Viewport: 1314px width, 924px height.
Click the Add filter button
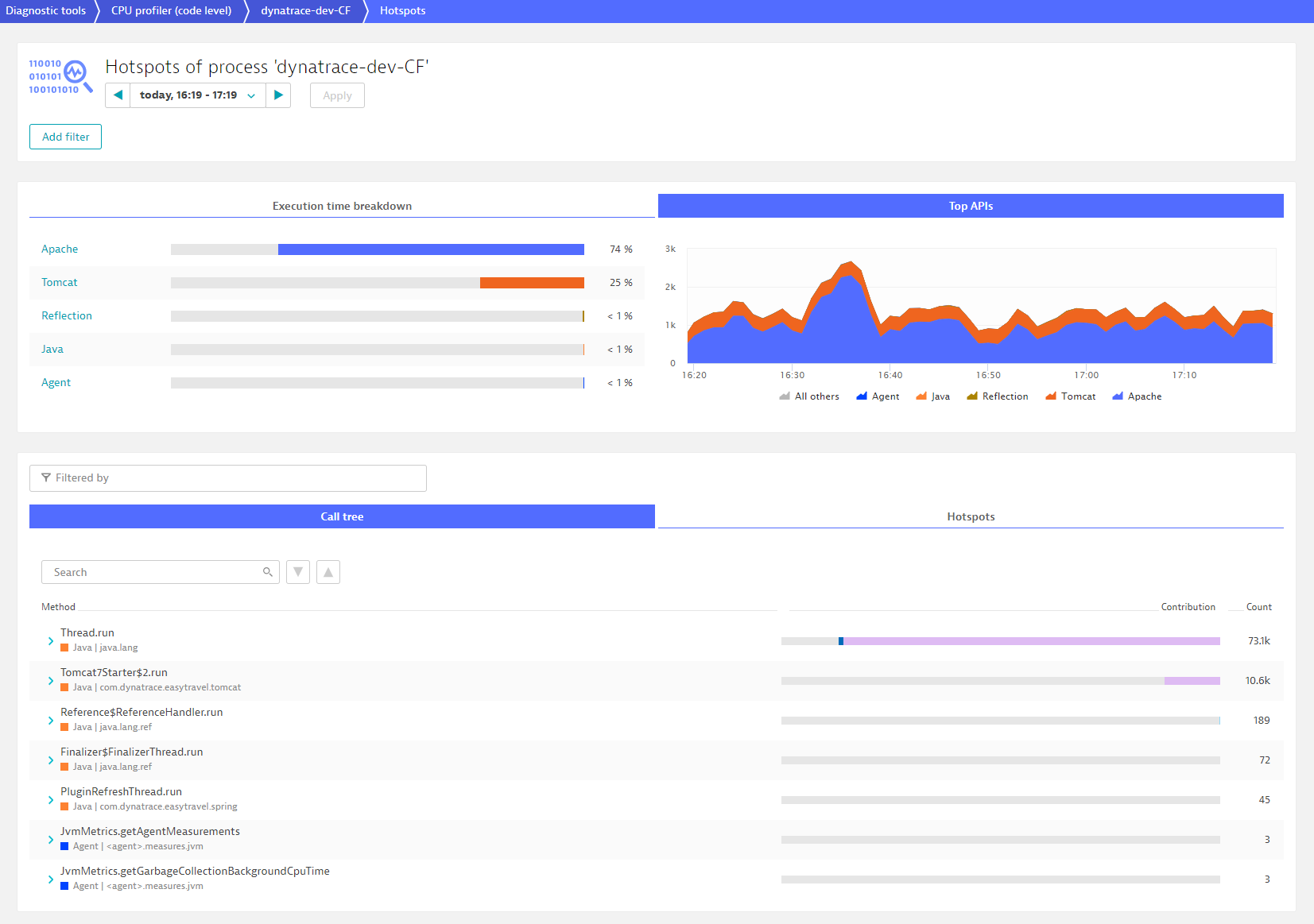click(65, 137)
